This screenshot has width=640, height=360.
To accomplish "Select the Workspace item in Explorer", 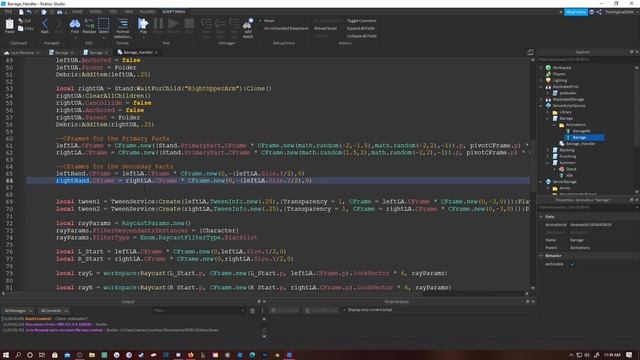I will coord(558,68).
